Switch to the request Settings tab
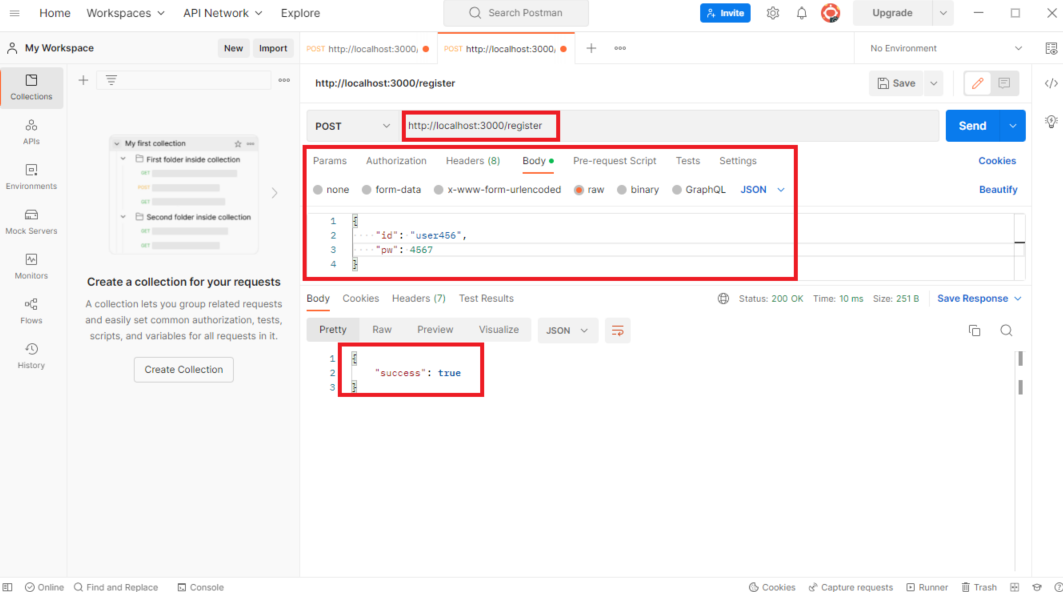The width and height of the screenshot is (1063, 592). pos(738,161)
